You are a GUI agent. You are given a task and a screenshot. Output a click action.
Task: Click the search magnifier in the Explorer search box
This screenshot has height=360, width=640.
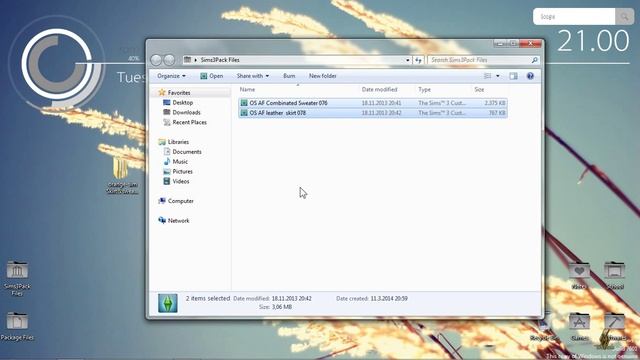pos(534,60)
